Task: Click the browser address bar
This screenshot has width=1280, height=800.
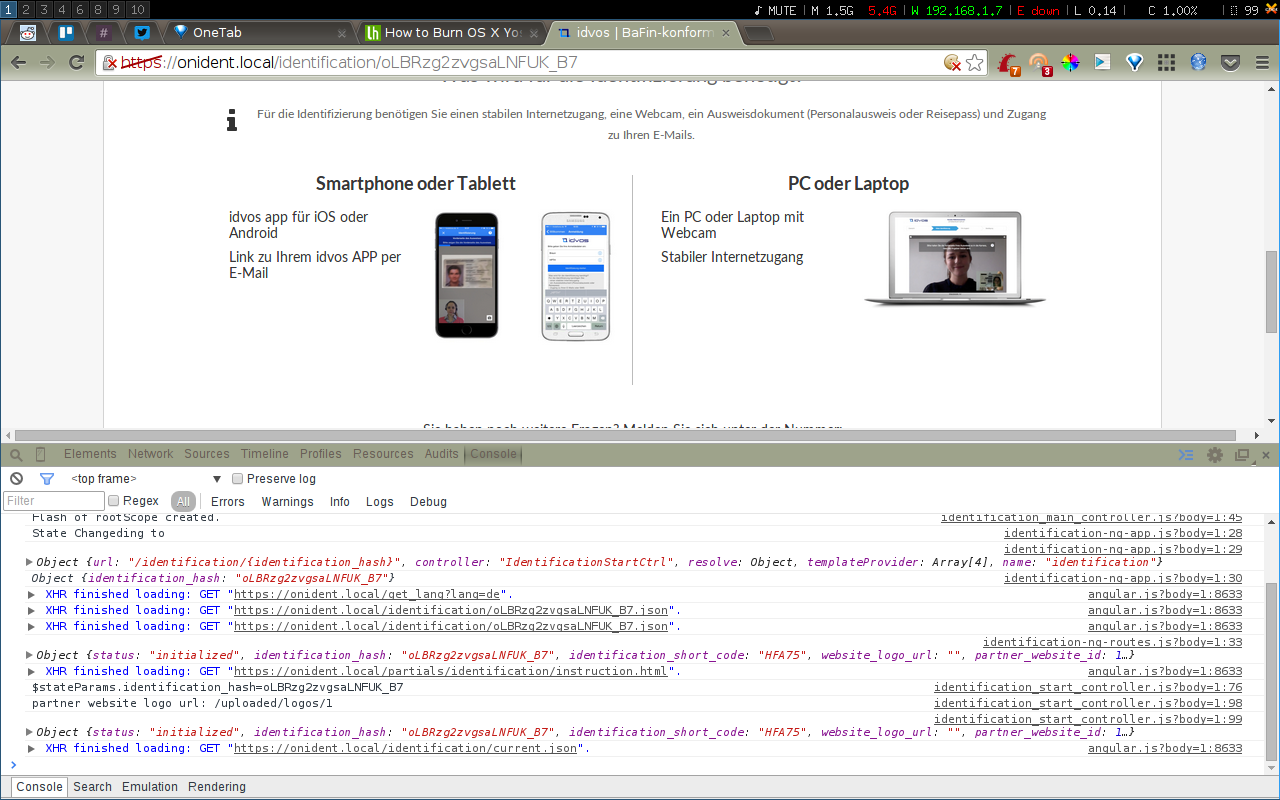Action: click(520, 62)
